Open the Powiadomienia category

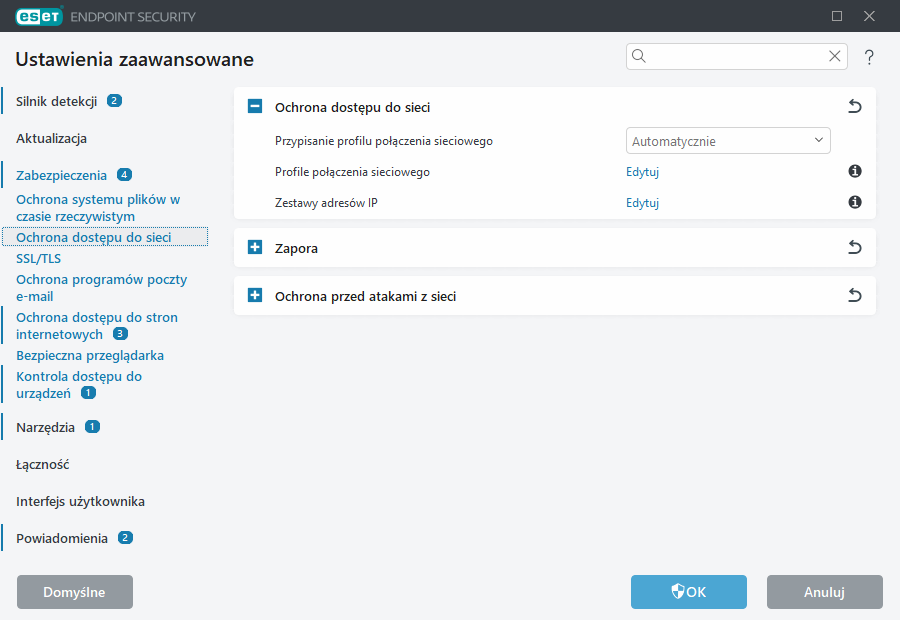(62, 538)
